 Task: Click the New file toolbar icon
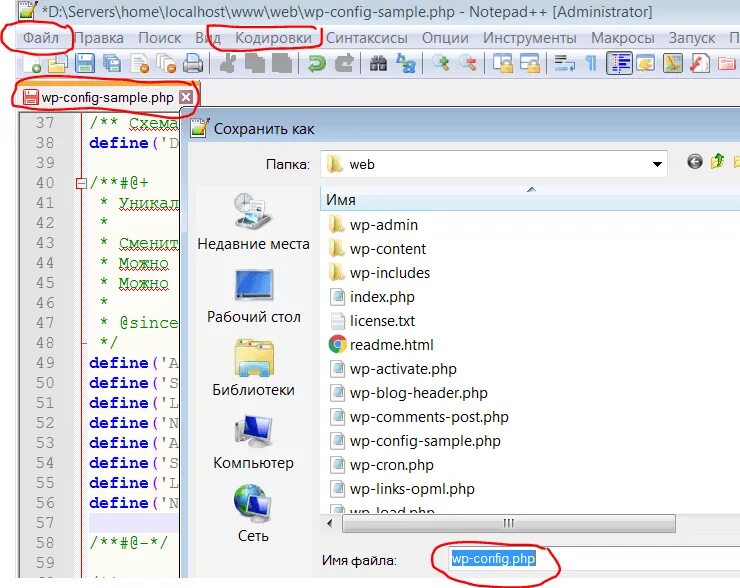click(x=31, y=63)
